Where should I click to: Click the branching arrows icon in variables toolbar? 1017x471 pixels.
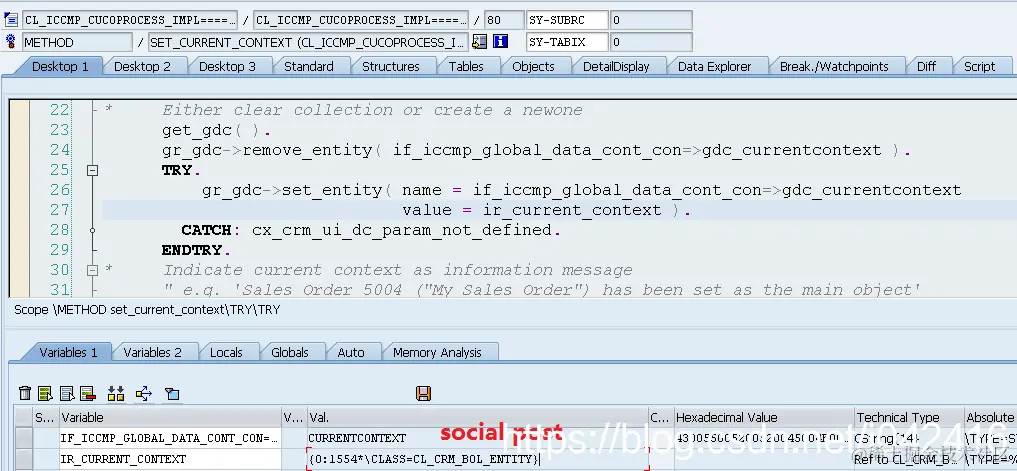point(143,393)
